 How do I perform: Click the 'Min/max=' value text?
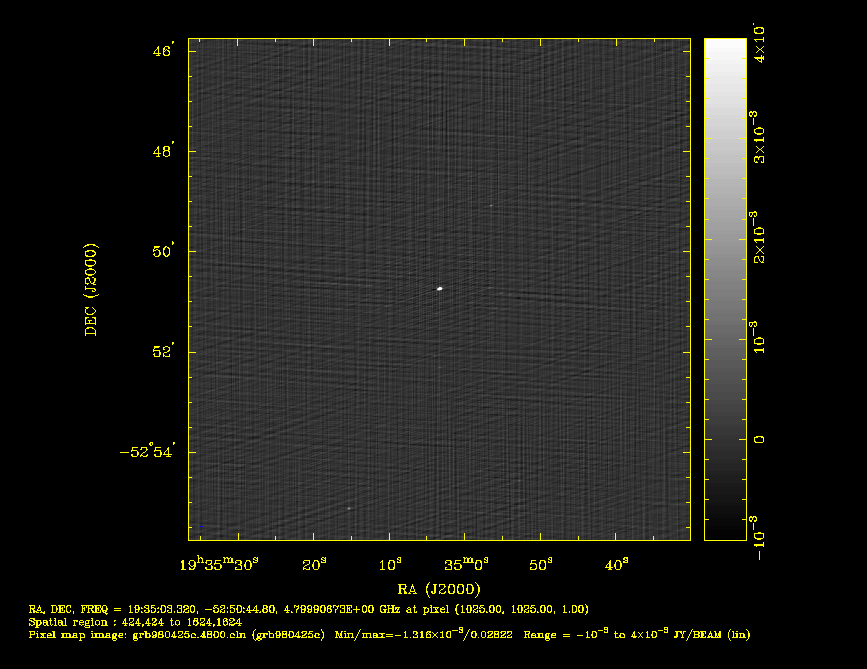click(x=424, y=635)
